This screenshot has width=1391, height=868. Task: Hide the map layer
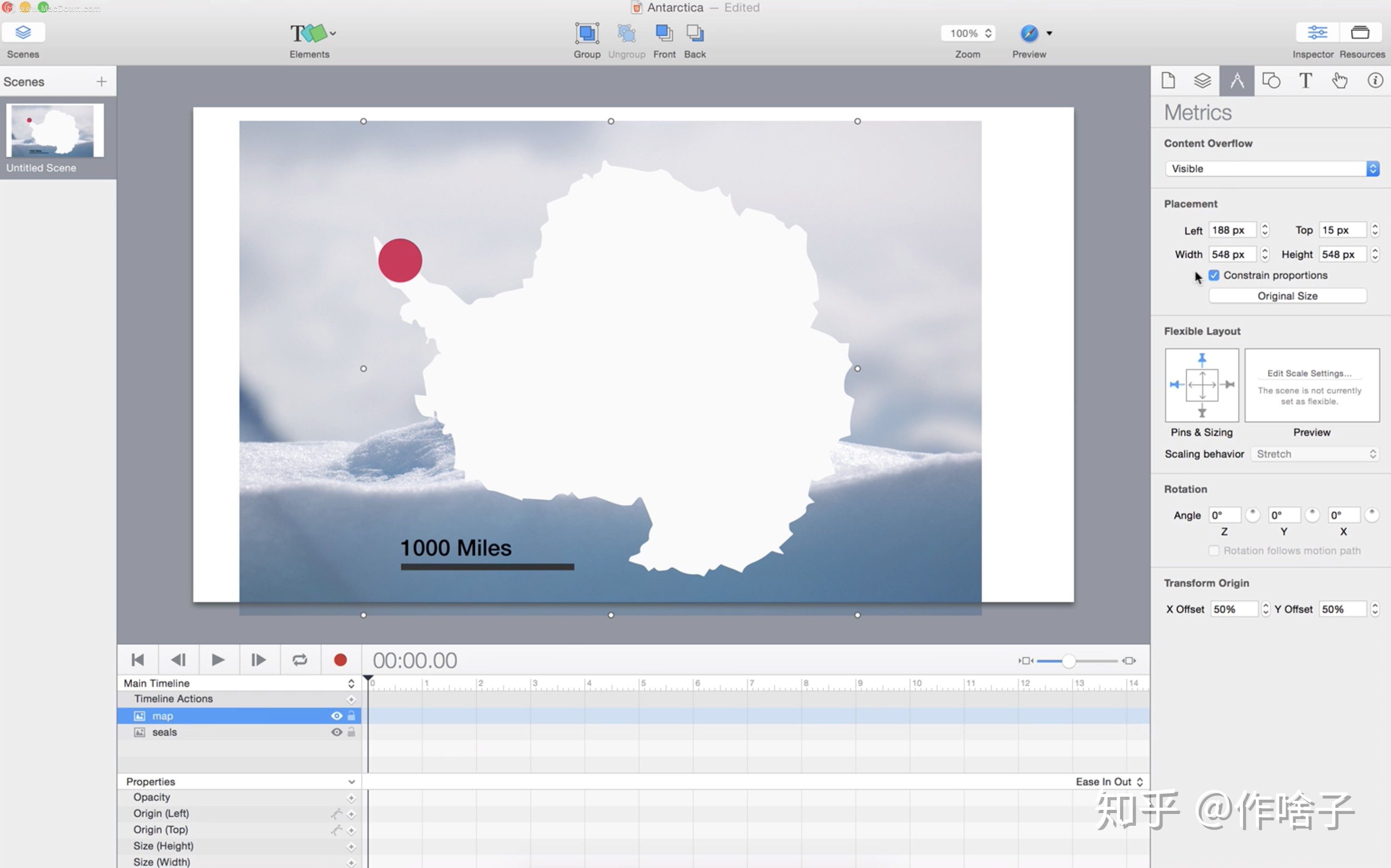(337, 716)
